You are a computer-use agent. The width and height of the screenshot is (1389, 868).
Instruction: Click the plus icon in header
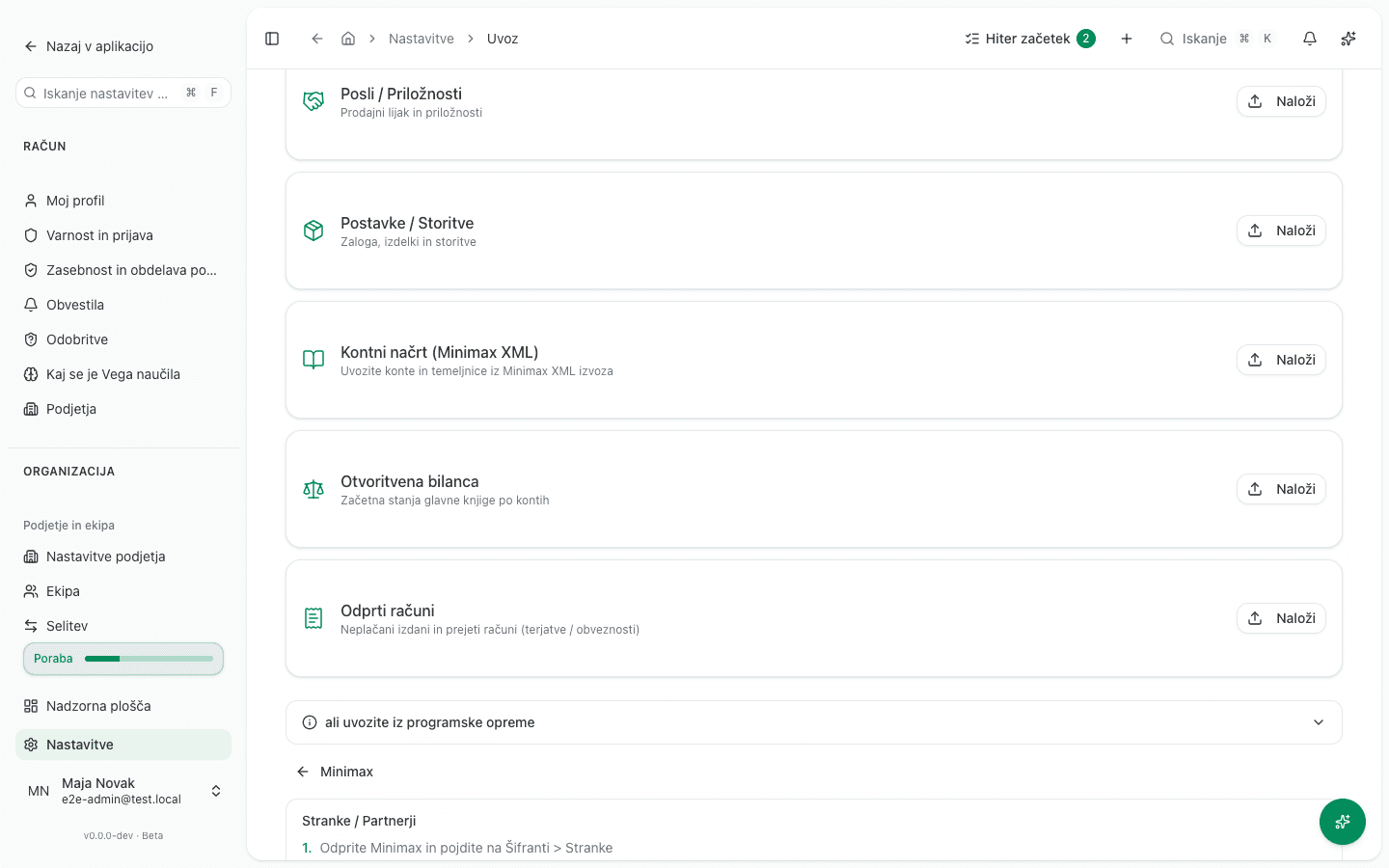tap(1127, 39)
